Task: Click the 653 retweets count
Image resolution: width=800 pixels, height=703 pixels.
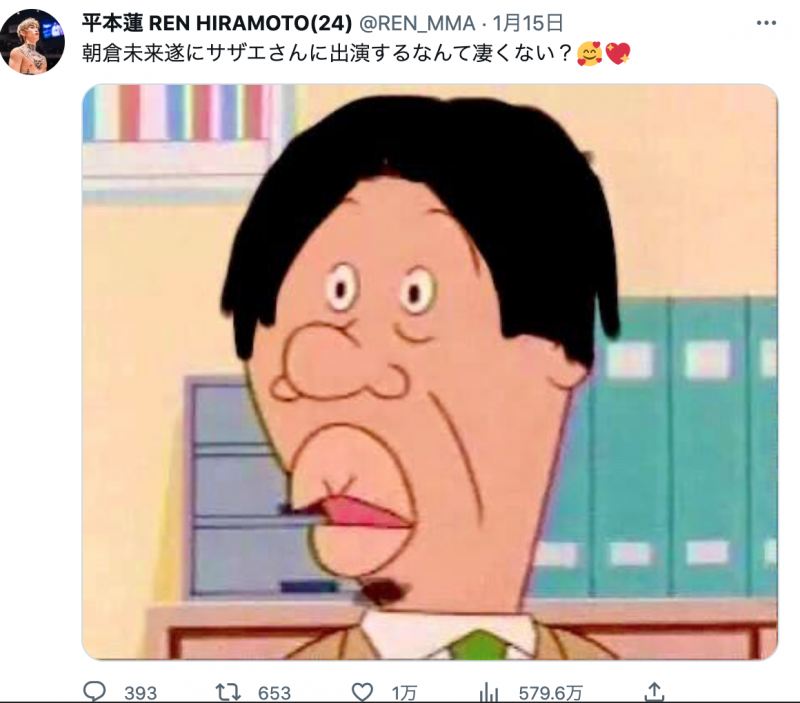Action: [x=274, y=693]
